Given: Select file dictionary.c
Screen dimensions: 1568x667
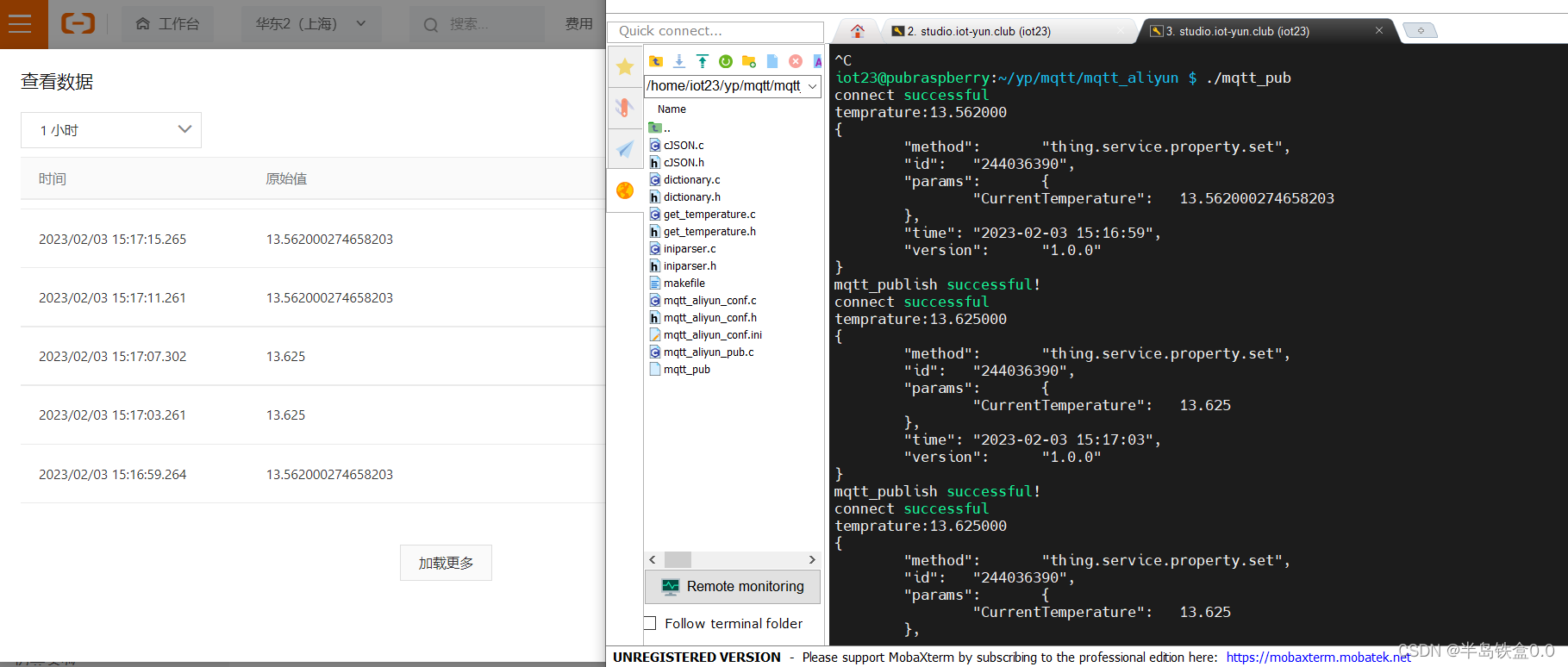Looking at the screenshot, I should 685,179.
